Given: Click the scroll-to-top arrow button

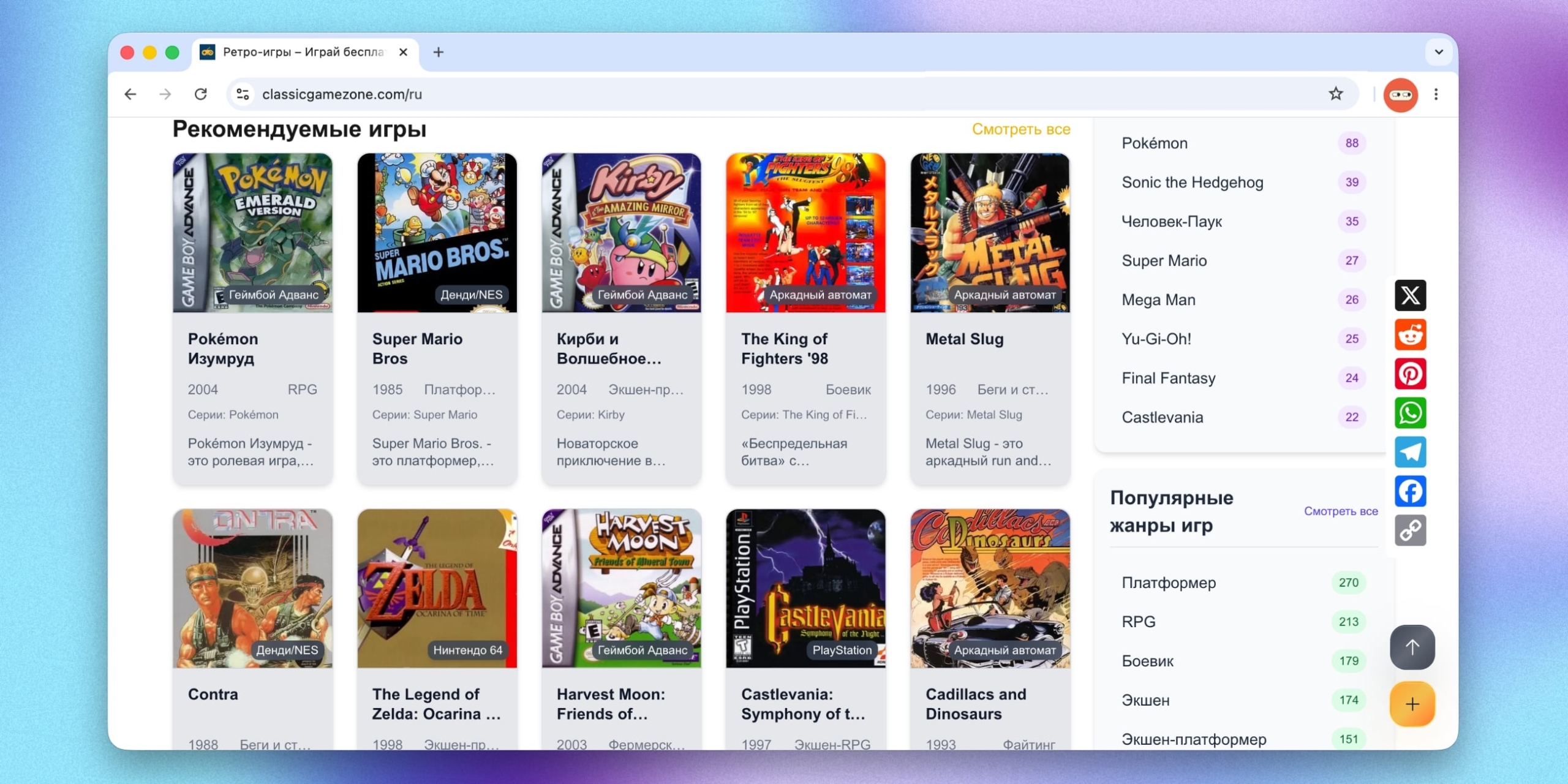Looking at the screenshot, I should [1412, 647].
